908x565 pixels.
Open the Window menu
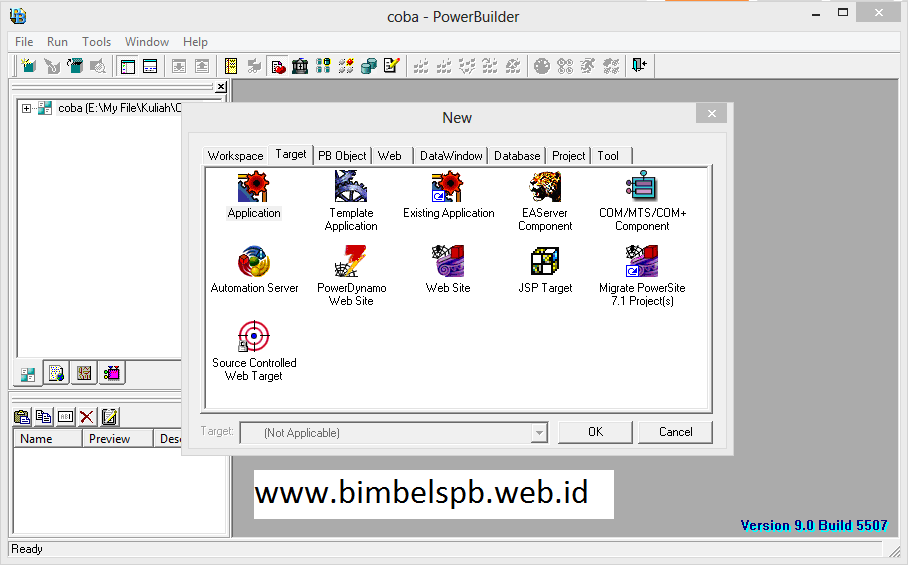[x=147, y=42]
